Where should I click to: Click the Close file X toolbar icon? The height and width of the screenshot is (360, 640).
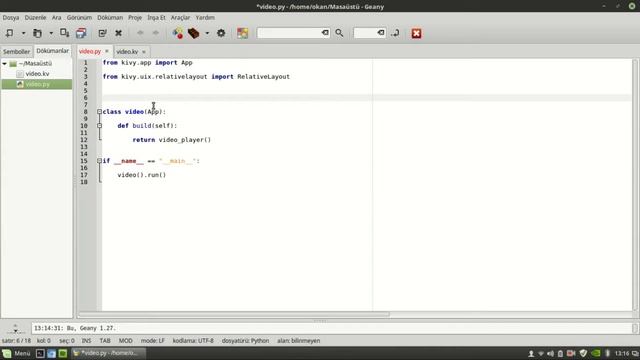[x=118, y=33]
